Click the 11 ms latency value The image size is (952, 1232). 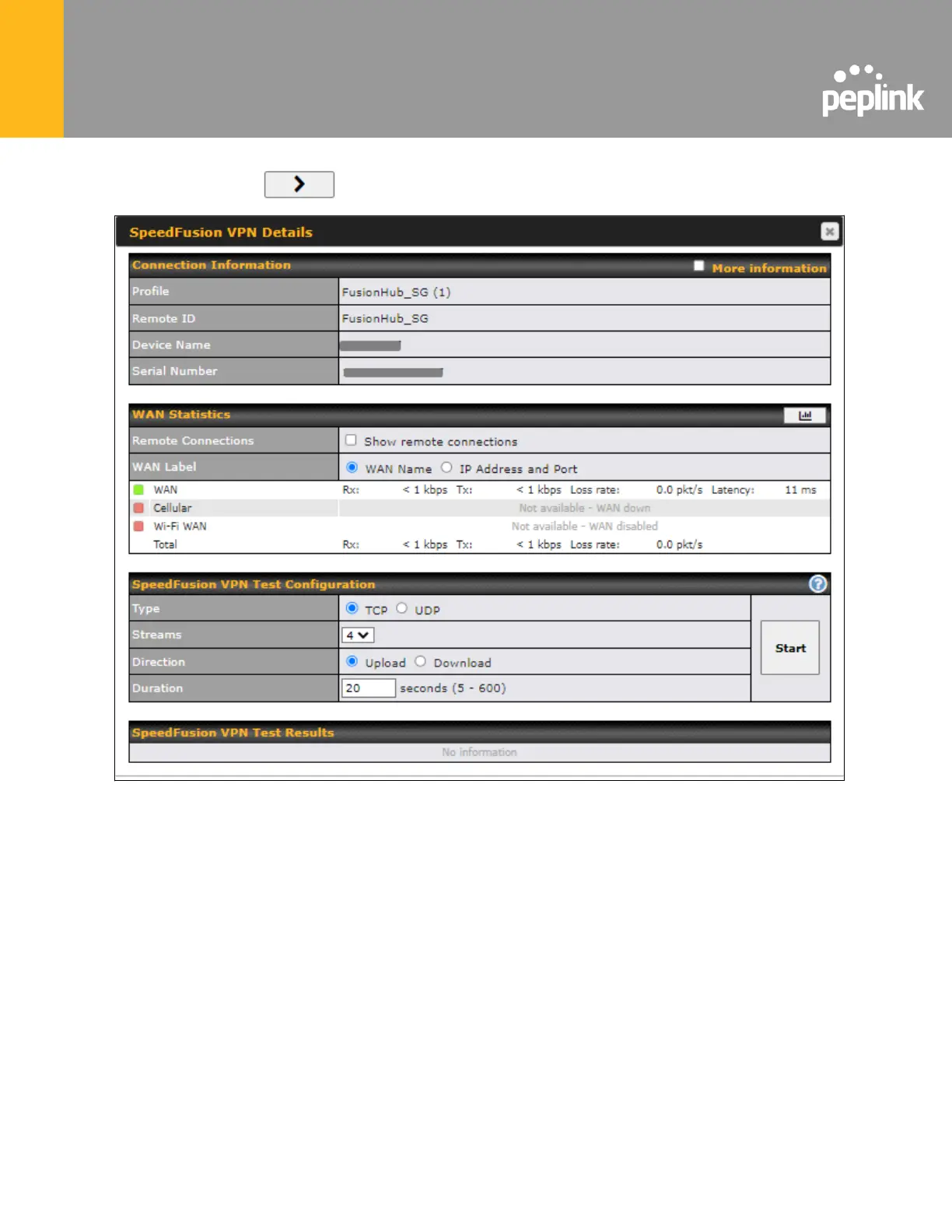coord(800,490)
